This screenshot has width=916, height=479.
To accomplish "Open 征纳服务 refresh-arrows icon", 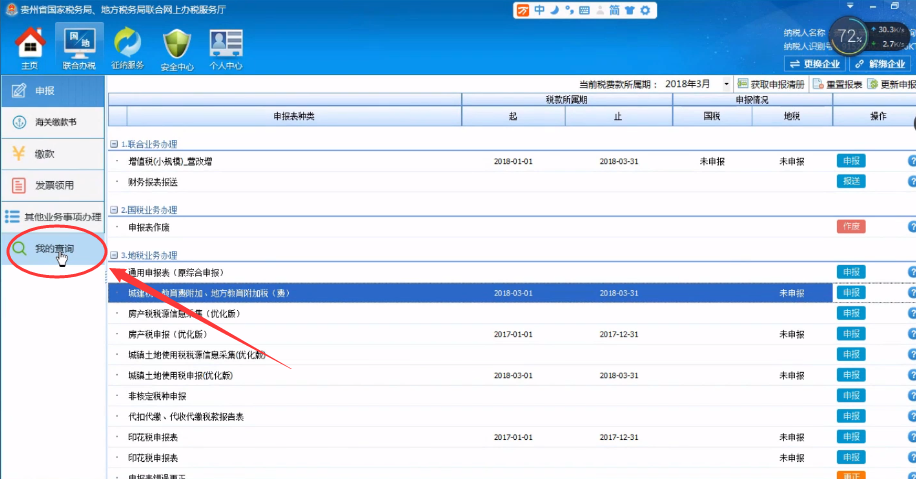I will [x=127, y=47].
